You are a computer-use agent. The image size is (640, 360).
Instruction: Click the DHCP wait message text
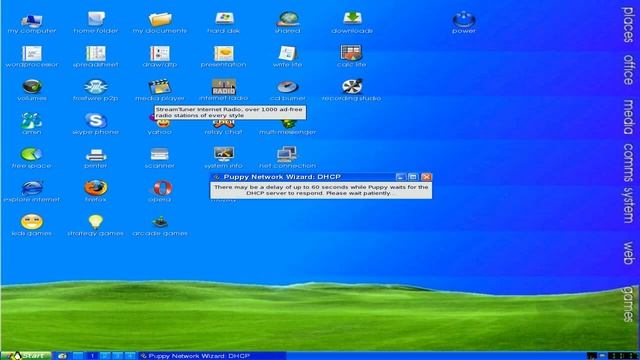click(321, 190)
